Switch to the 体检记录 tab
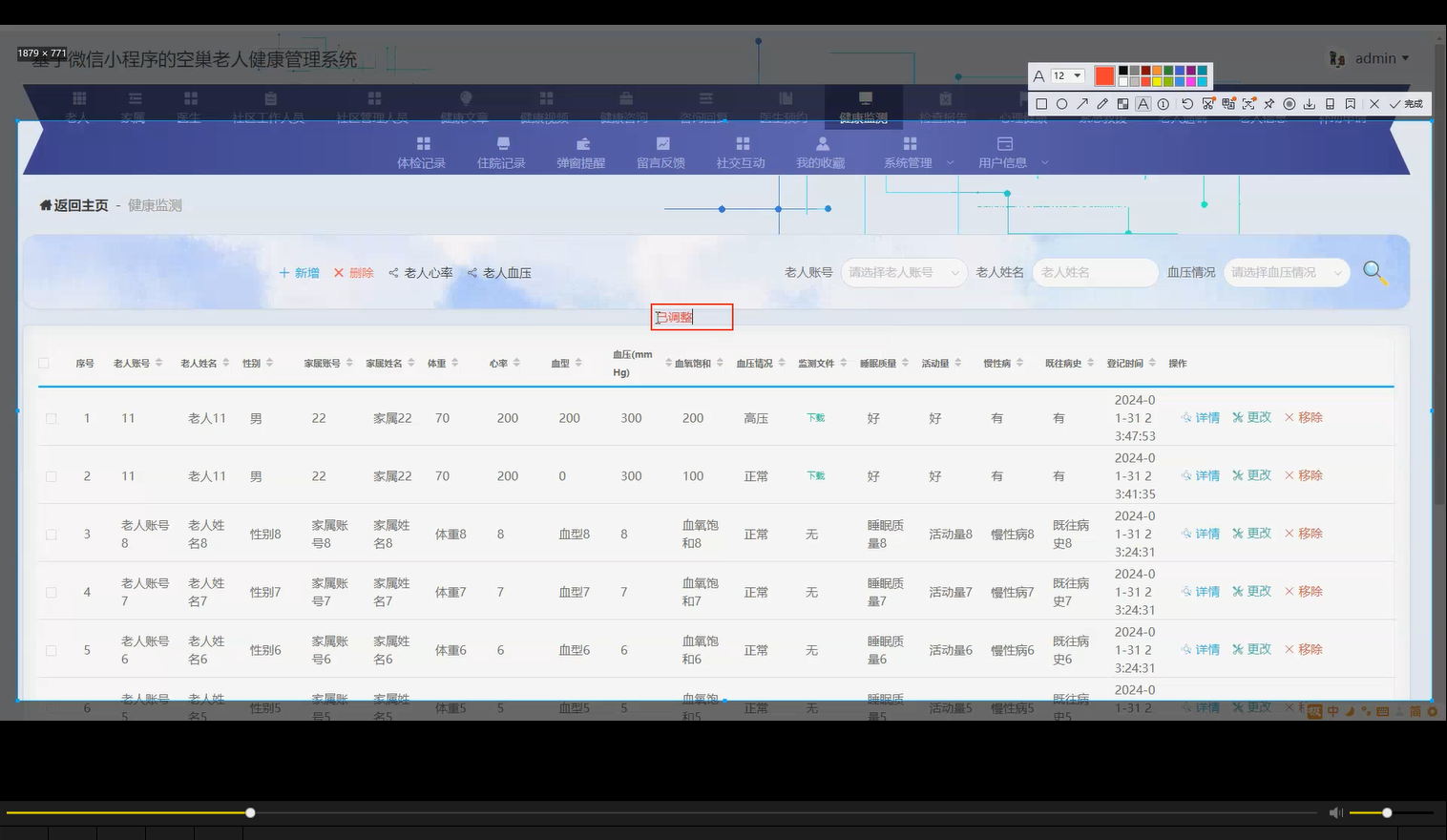1447x840 pixels. coord(422,151)
